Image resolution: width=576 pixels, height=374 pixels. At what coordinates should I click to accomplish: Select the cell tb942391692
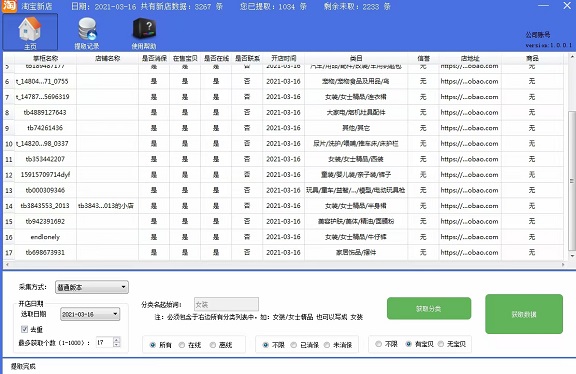click(x=45, y=221)
